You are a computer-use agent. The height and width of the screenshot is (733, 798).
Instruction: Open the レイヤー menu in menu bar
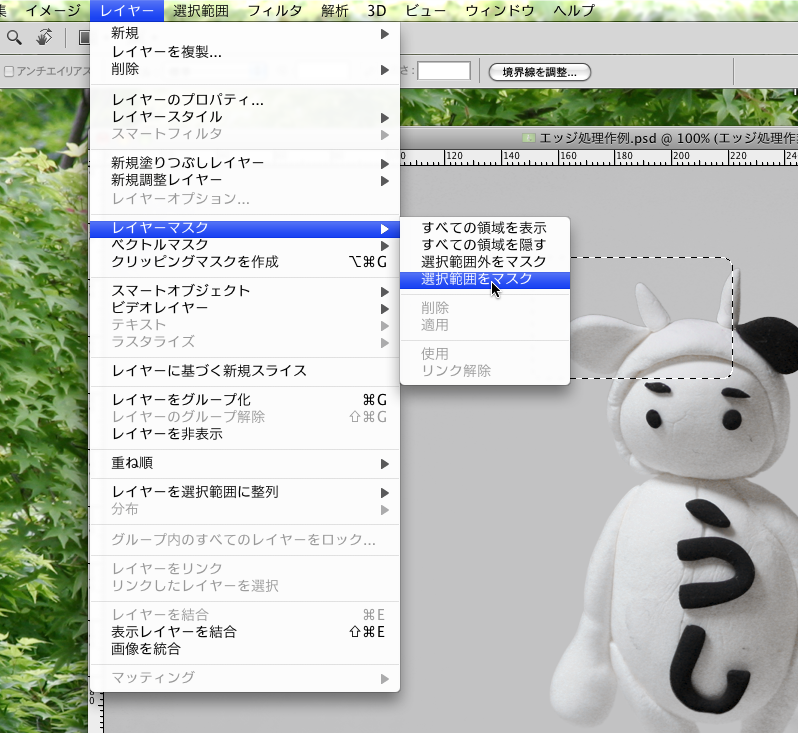[127, 11]
